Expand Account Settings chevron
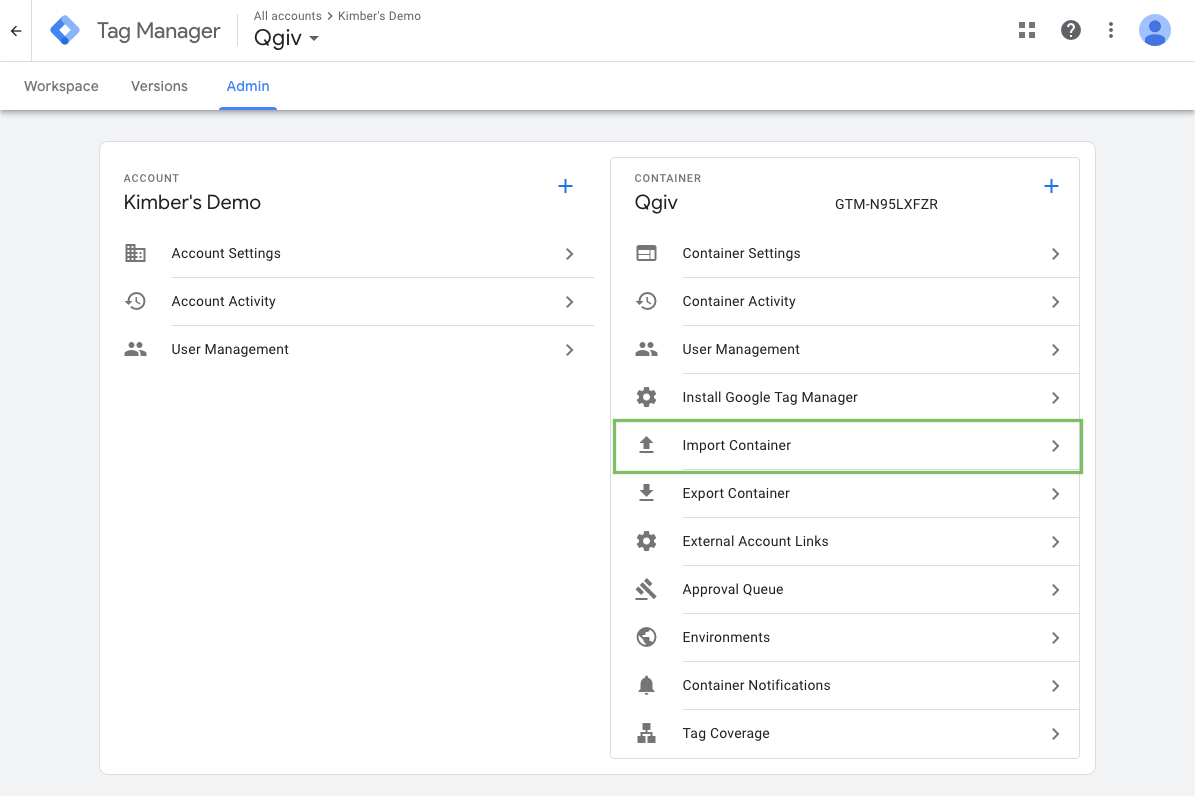1195x796 pixels. coord(569,254)
